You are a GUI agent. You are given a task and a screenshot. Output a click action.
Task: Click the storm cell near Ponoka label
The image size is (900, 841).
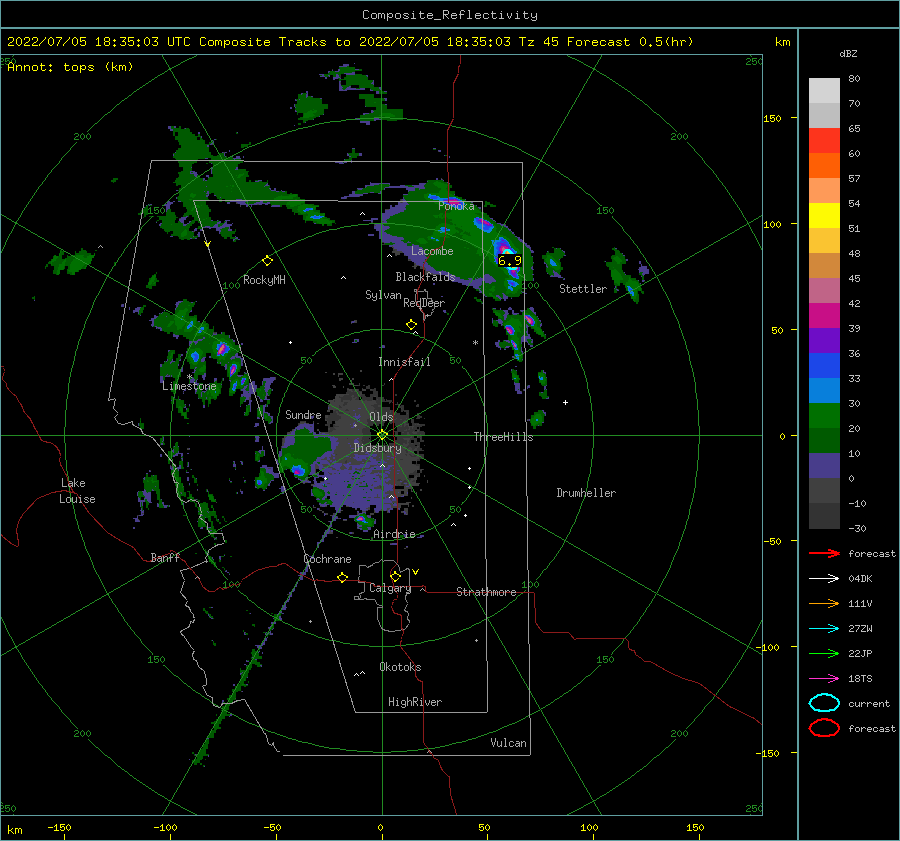click(x=453, y=201)
